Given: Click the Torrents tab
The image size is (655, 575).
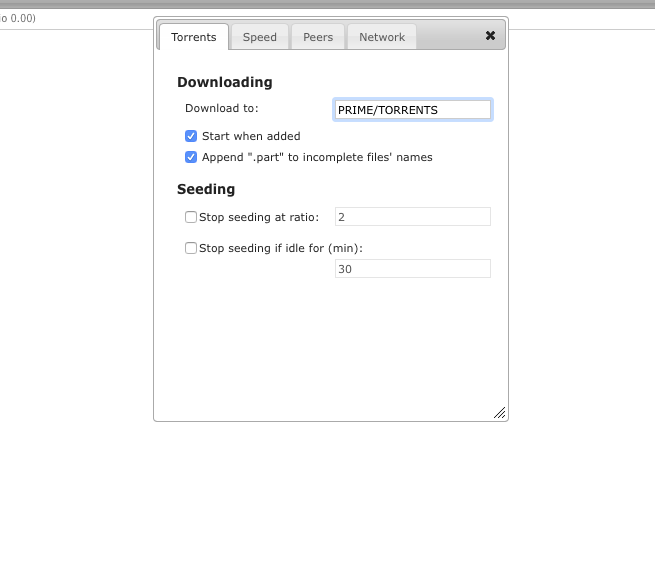Looking at the screenshot, I should coord(194,37).
